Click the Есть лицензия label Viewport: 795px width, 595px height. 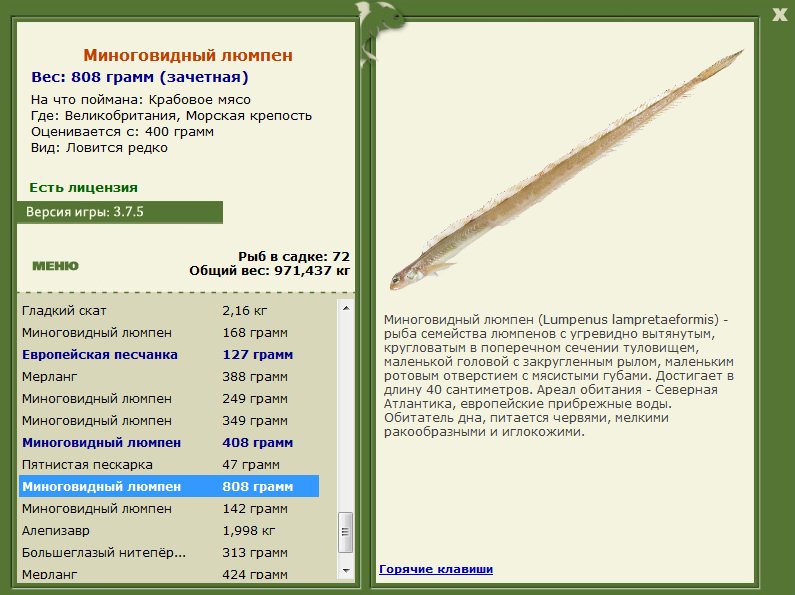84,188
